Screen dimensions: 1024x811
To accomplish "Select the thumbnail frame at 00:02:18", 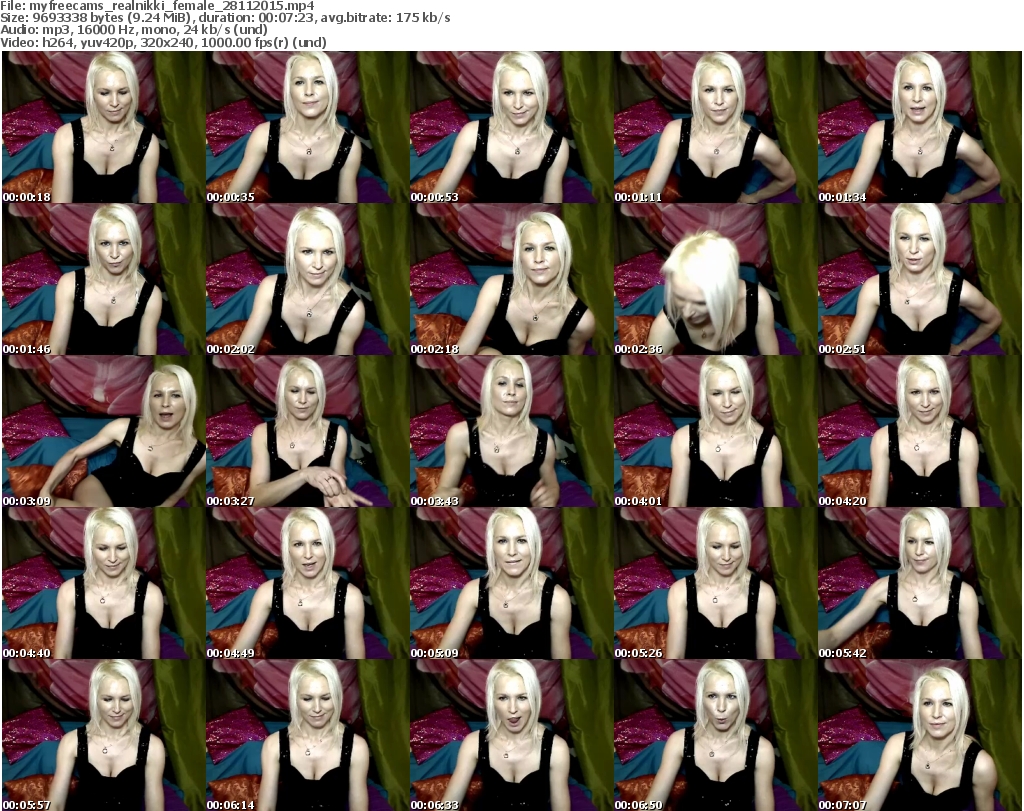I will [x=511, y=279].
